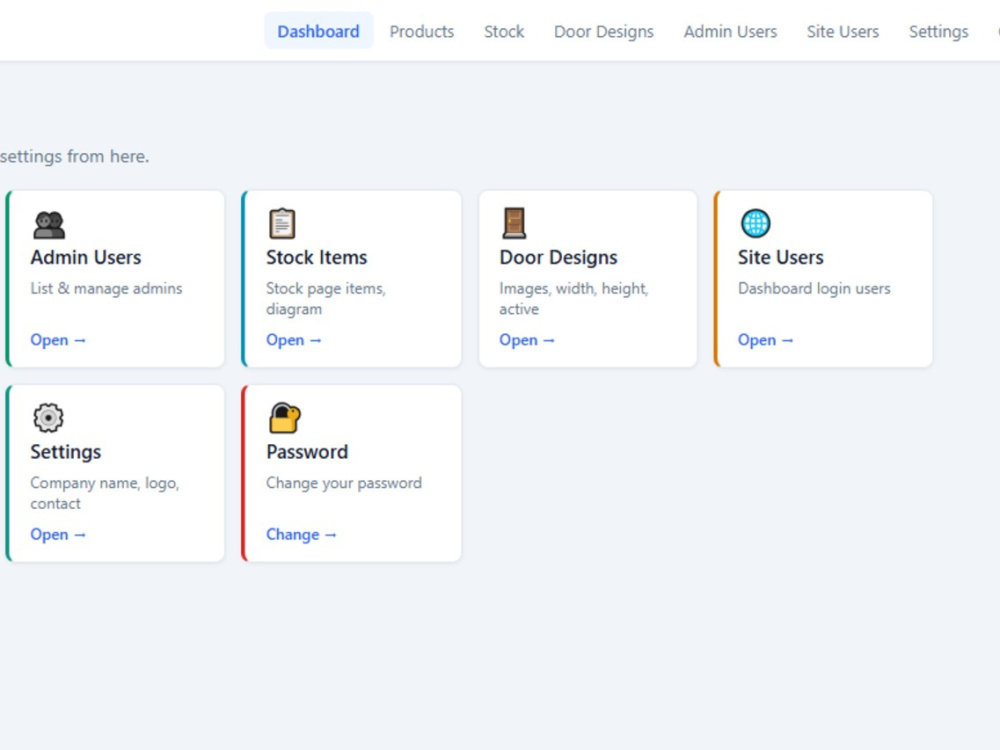Click the Password padlock icon
Image resolution: width=1000 pixels, height=750 pixels.
point(284,418)
